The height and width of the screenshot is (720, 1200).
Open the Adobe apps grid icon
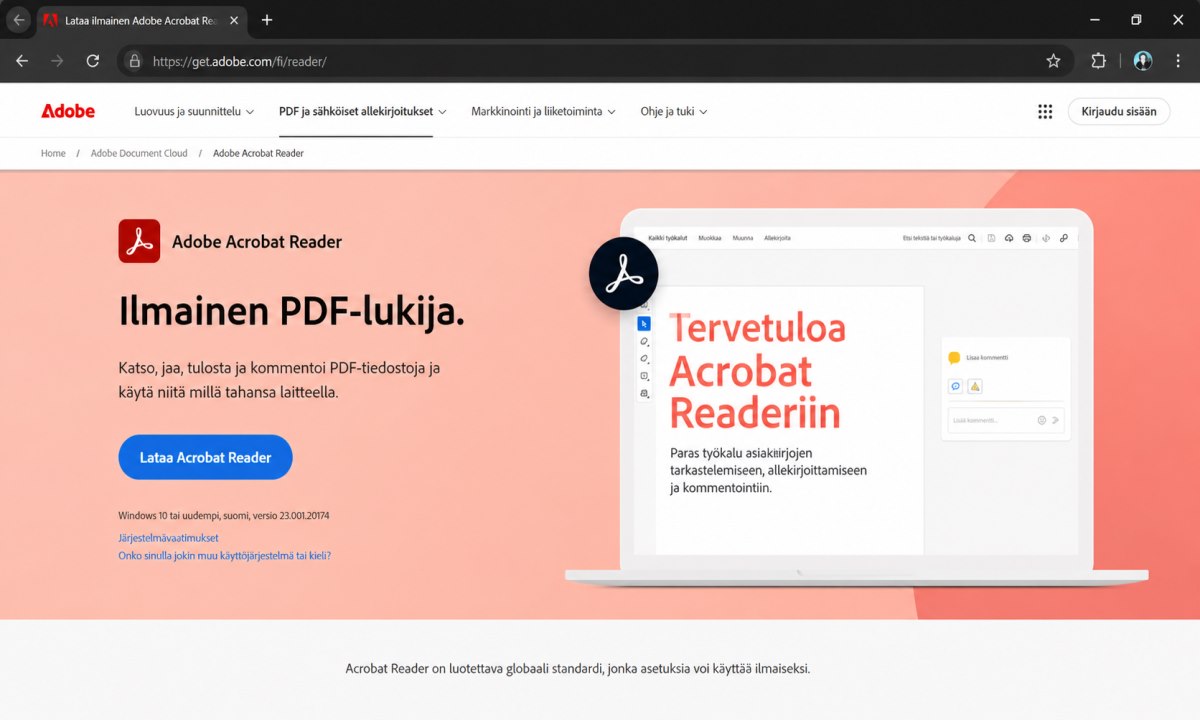pyautogui.click(x=1045, y=111)
